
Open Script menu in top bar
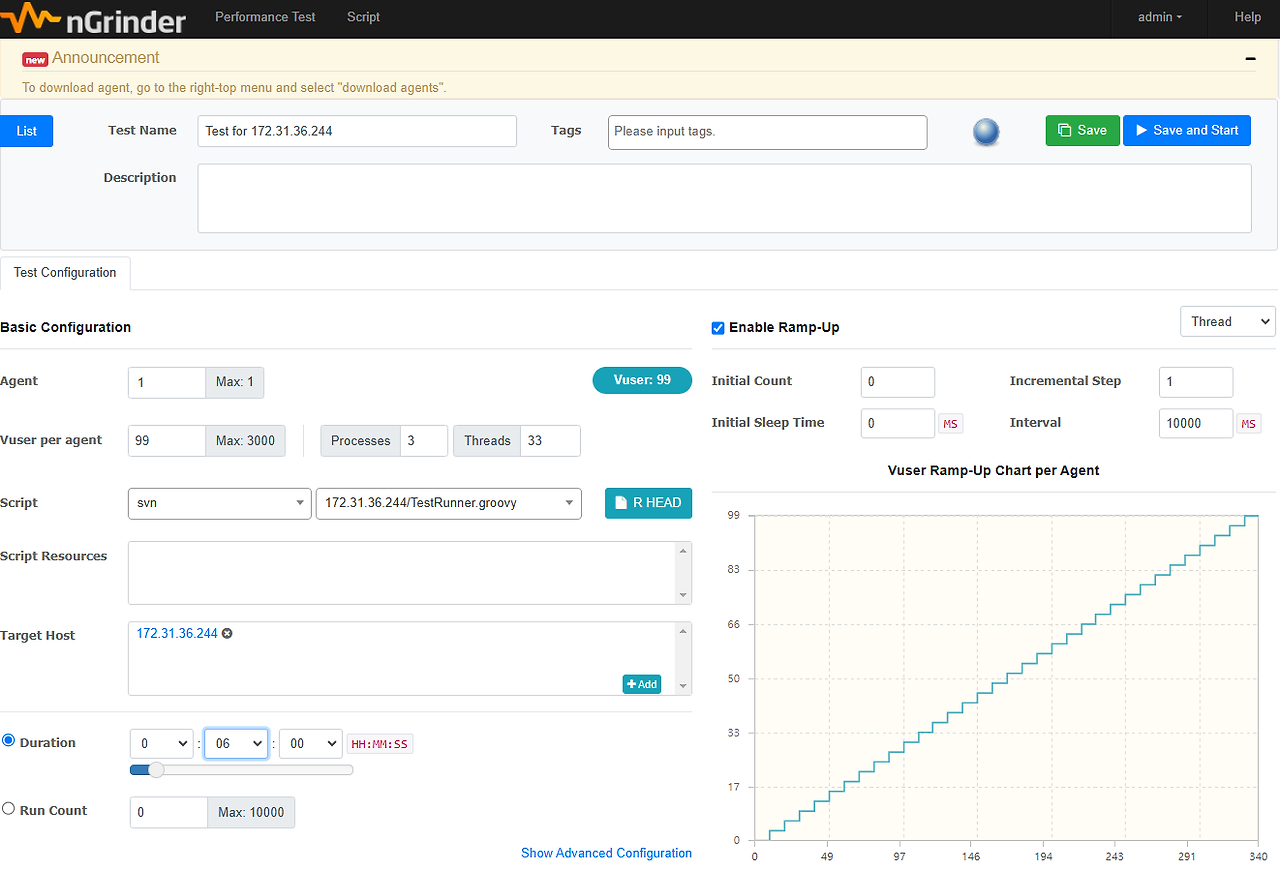(x=363, y=17)
